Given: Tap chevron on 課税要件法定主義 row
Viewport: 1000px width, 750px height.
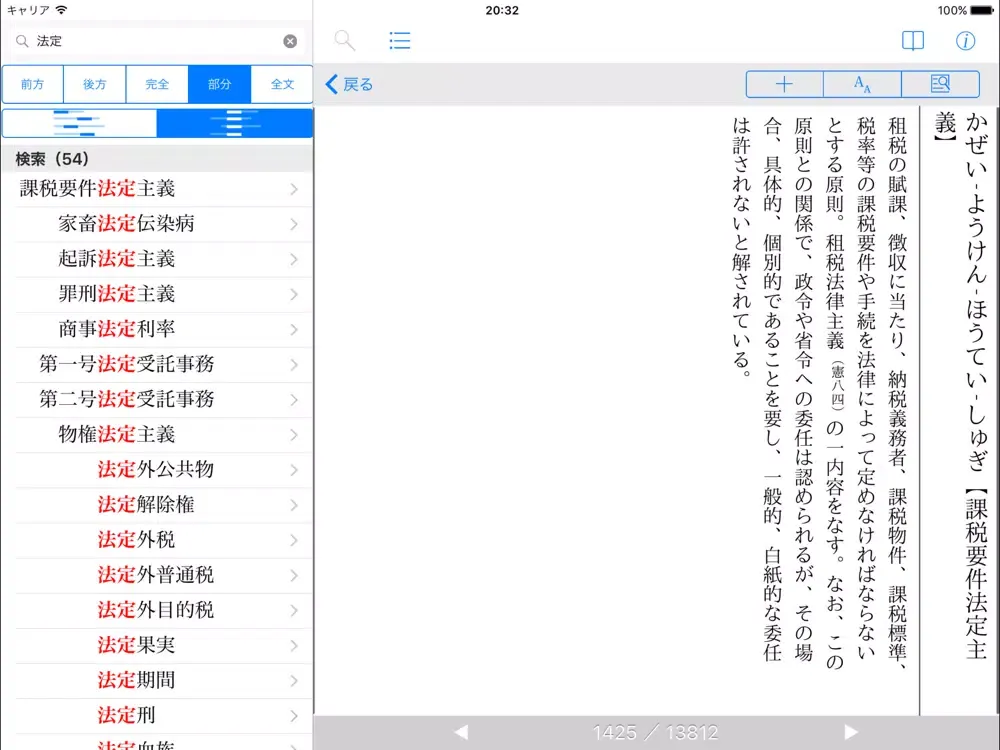Looking at the screenshot, I should [294, 189].
